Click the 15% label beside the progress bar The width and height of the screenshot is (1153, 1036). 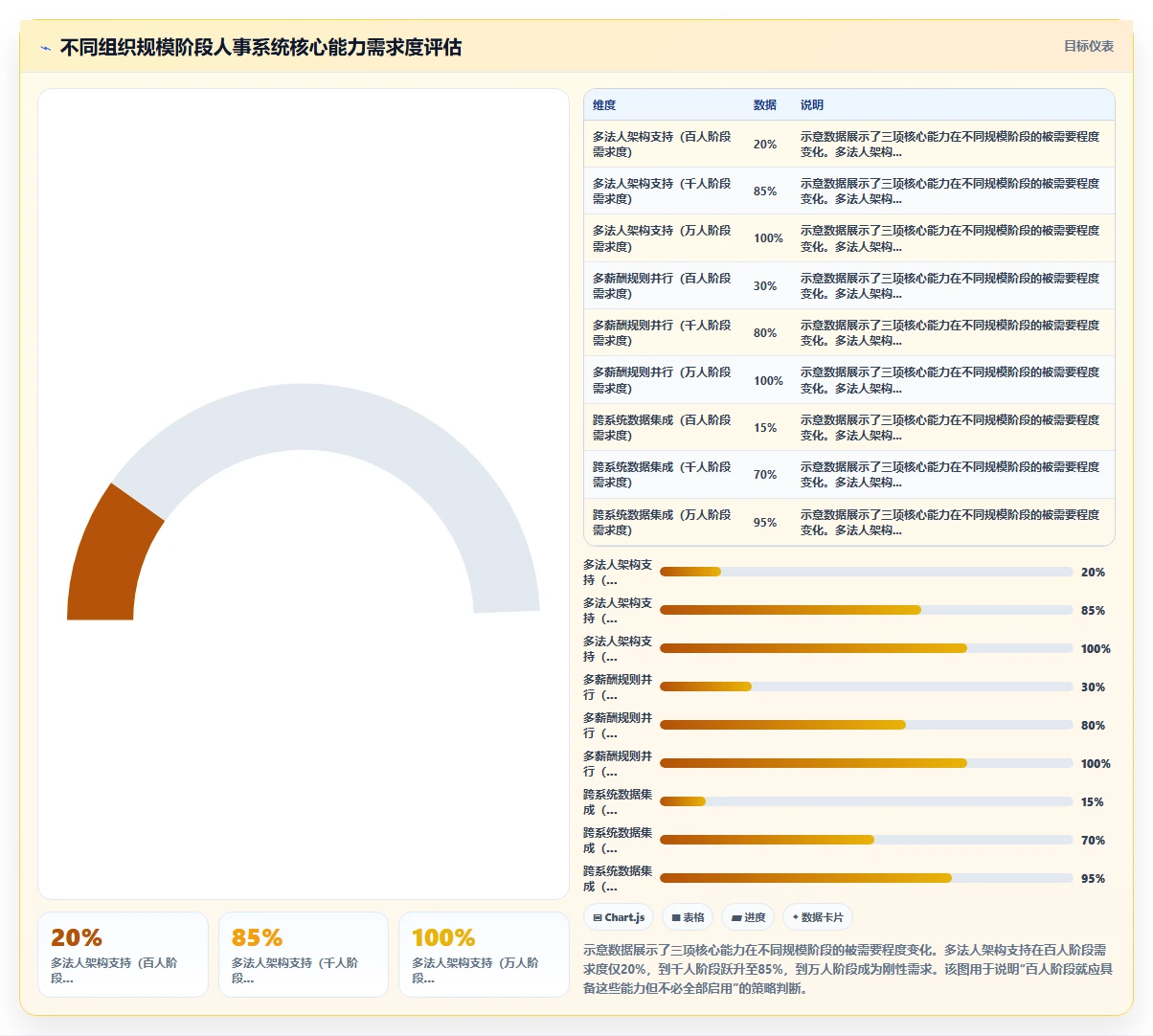click(x=1093, y=802)
